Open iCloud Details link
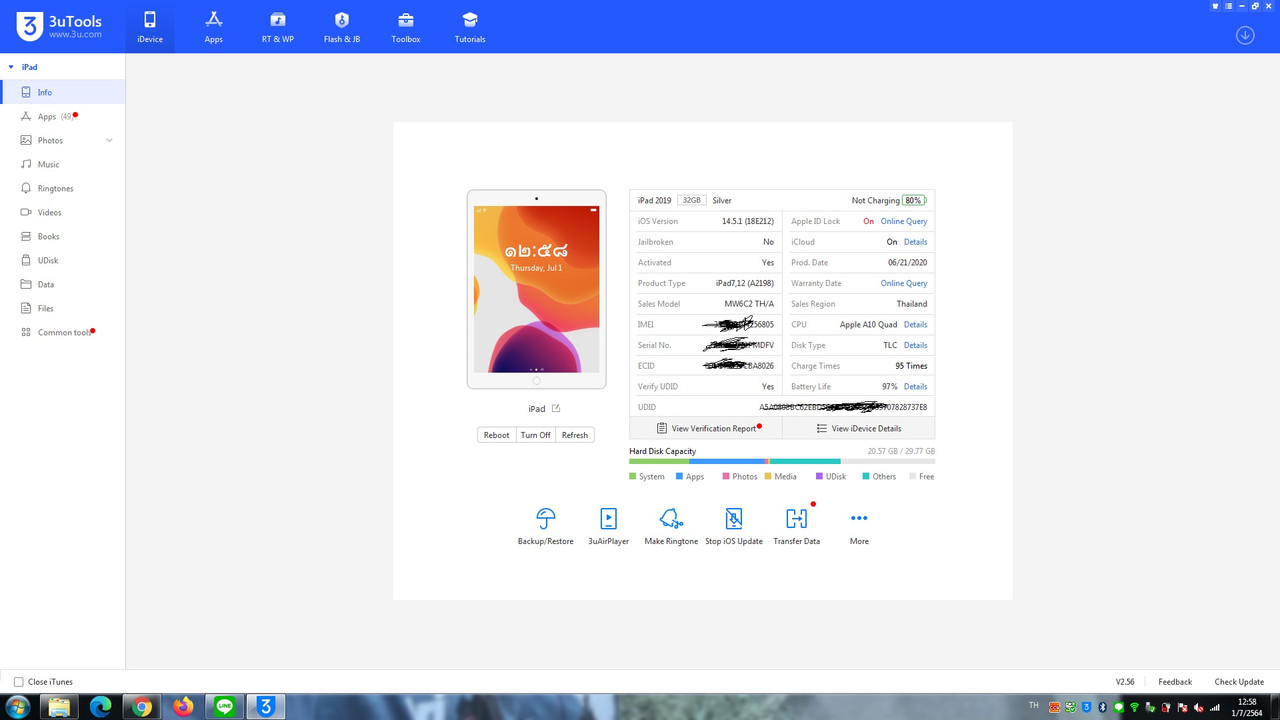This screenshot has width=1280, height=720. pos(916,242)
